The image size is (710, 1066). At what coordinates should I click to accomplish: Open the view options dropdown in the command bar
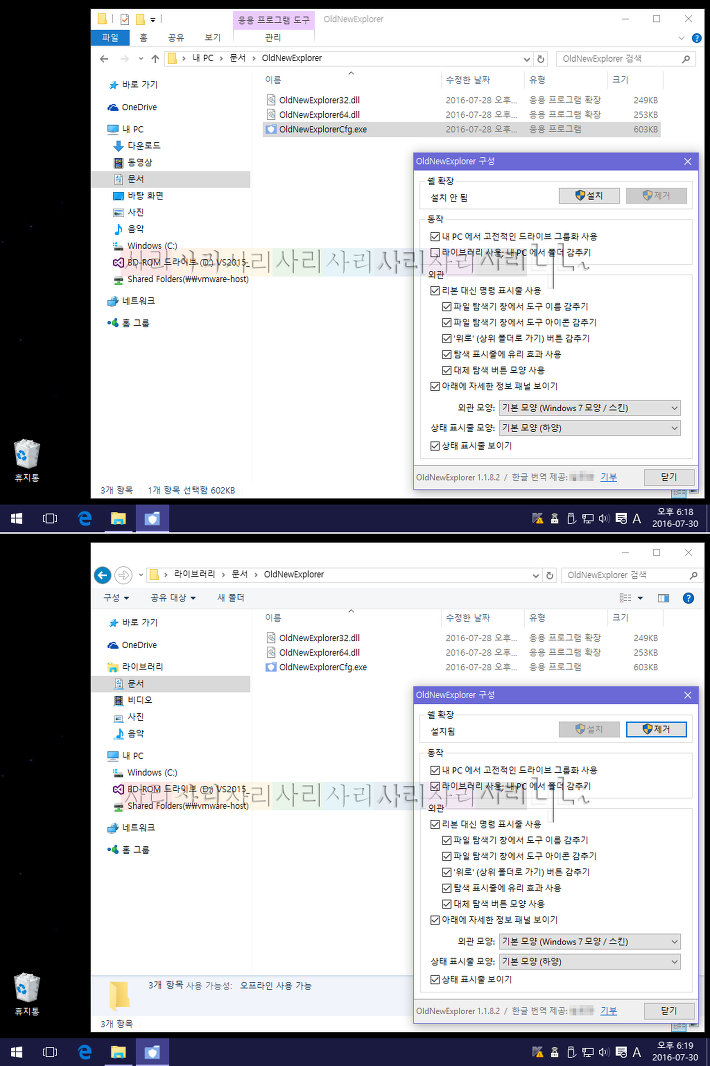tap(640, 598)
